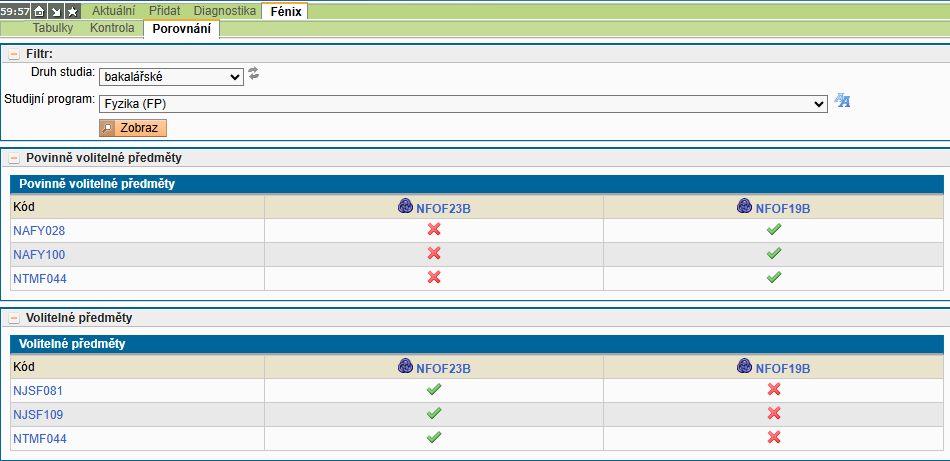Click the text-size icon beside Studijní program
The image size is (950, 461).
pyautogui.click(x=842, y=101)
